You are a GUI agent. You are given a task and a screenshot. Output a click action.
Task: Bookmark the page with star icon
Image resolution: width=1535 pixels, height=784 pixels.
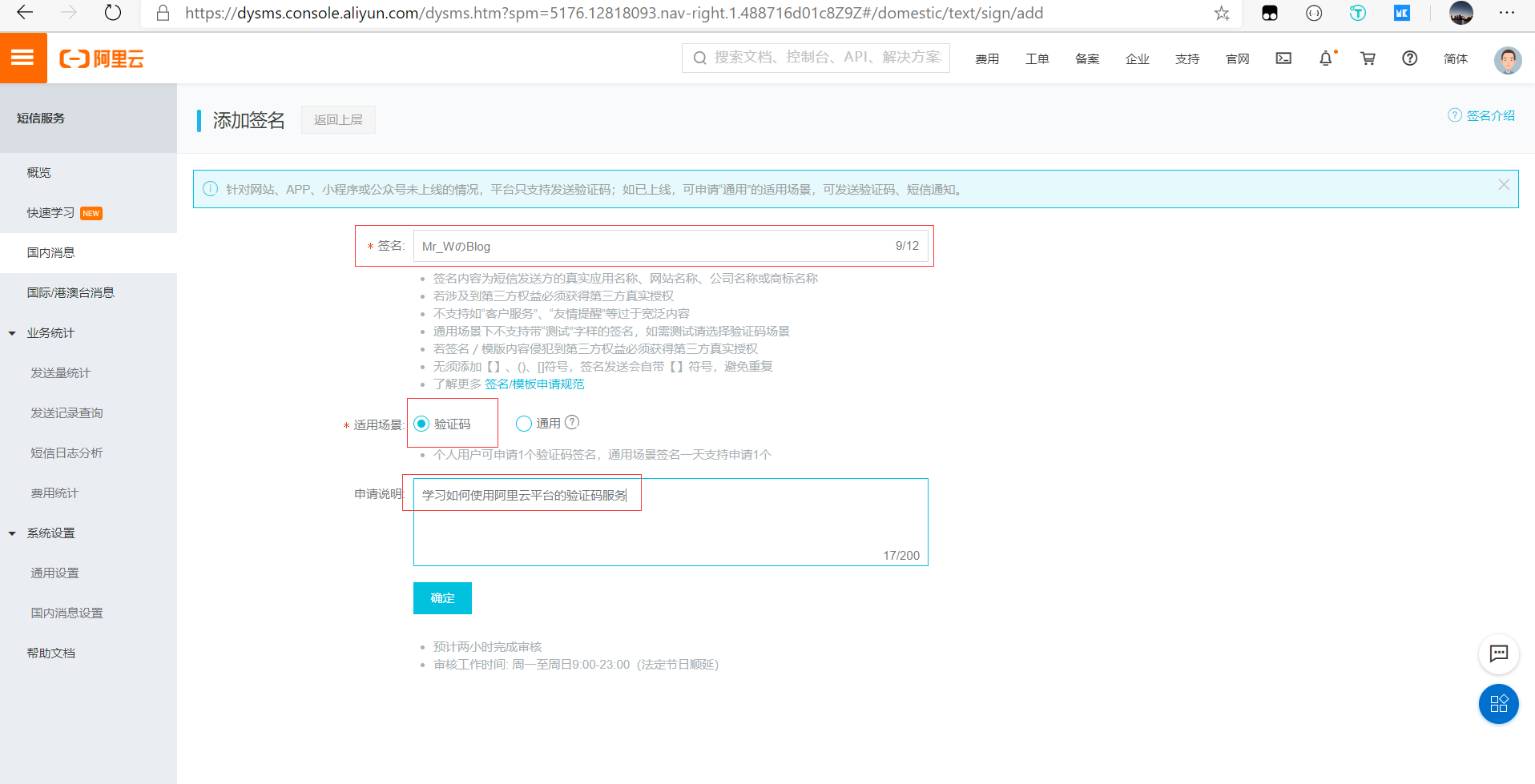pos(1222,13)
